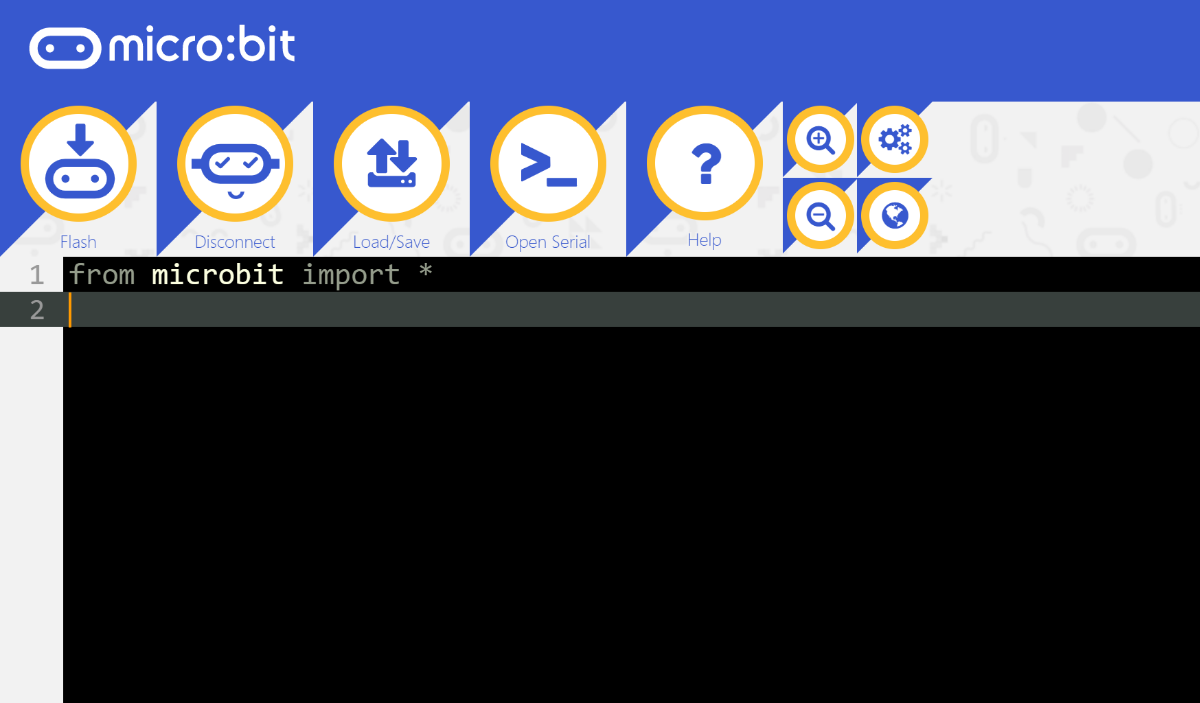Open the settings gears icon
The width and height of the screenshot is (1200, 703).
tap(895, 140)
